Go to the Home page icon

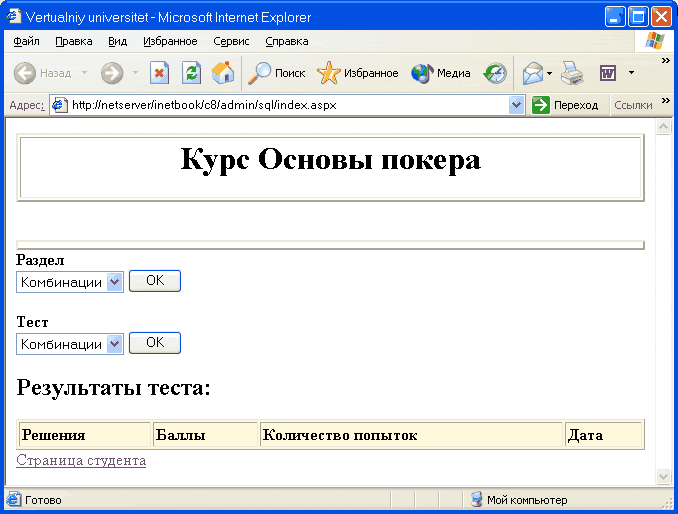tap(223, 73)
